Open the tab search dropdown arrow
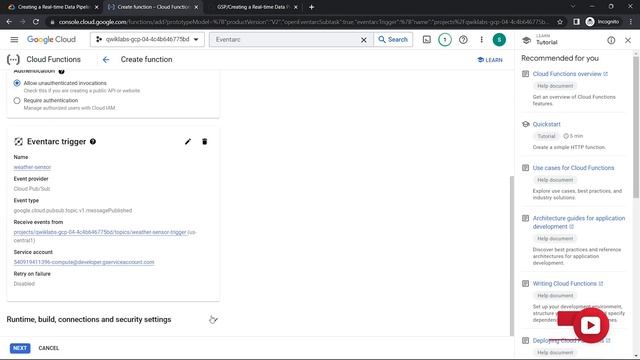This screenshot has width=640, height=360. tap(573, 7)
